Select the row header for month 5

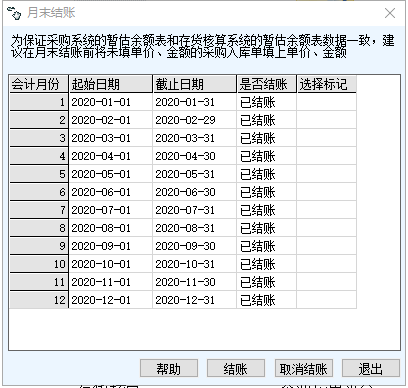[39, 174]
